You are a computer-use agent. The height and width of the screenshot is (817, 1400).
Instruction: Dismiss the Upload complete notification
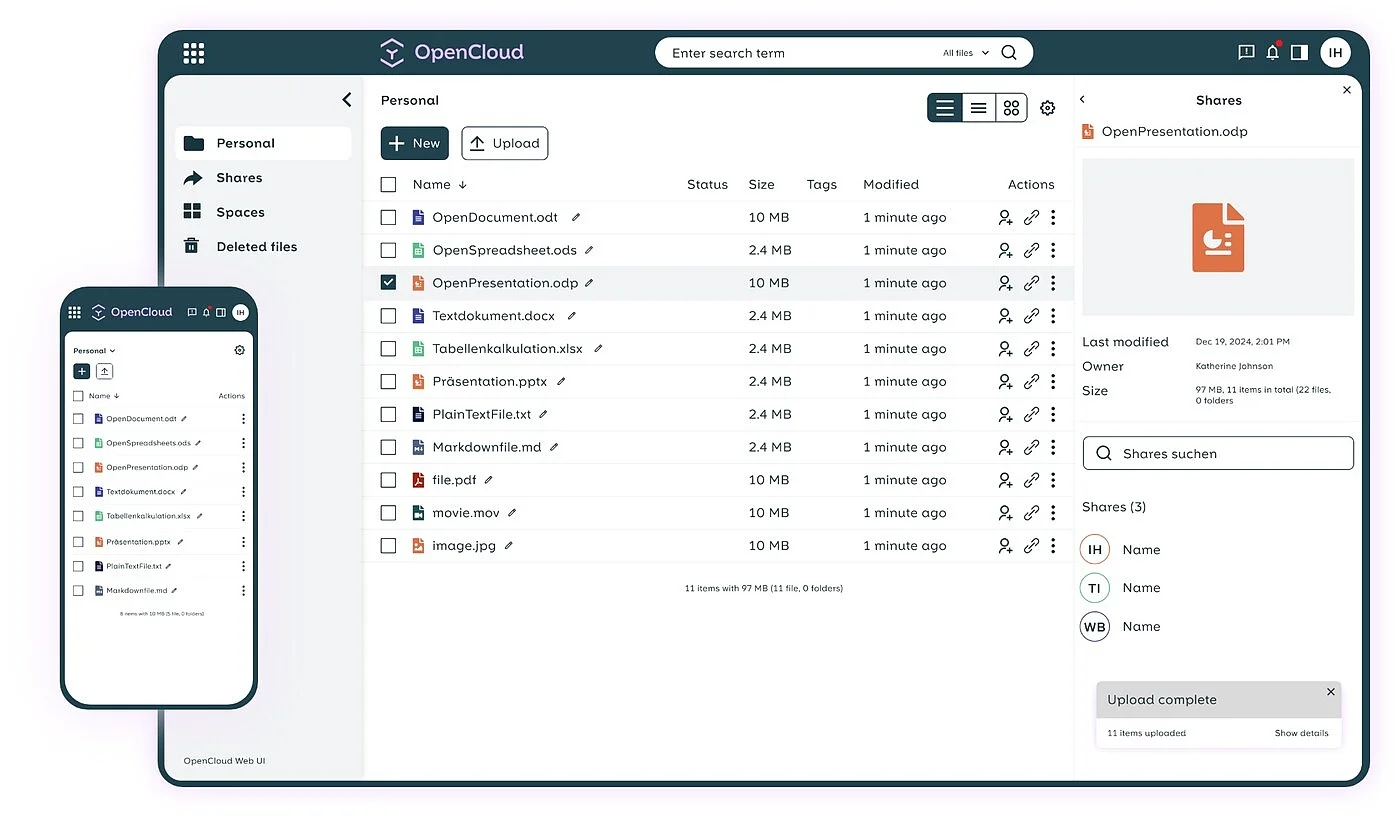pos(1331,691)
